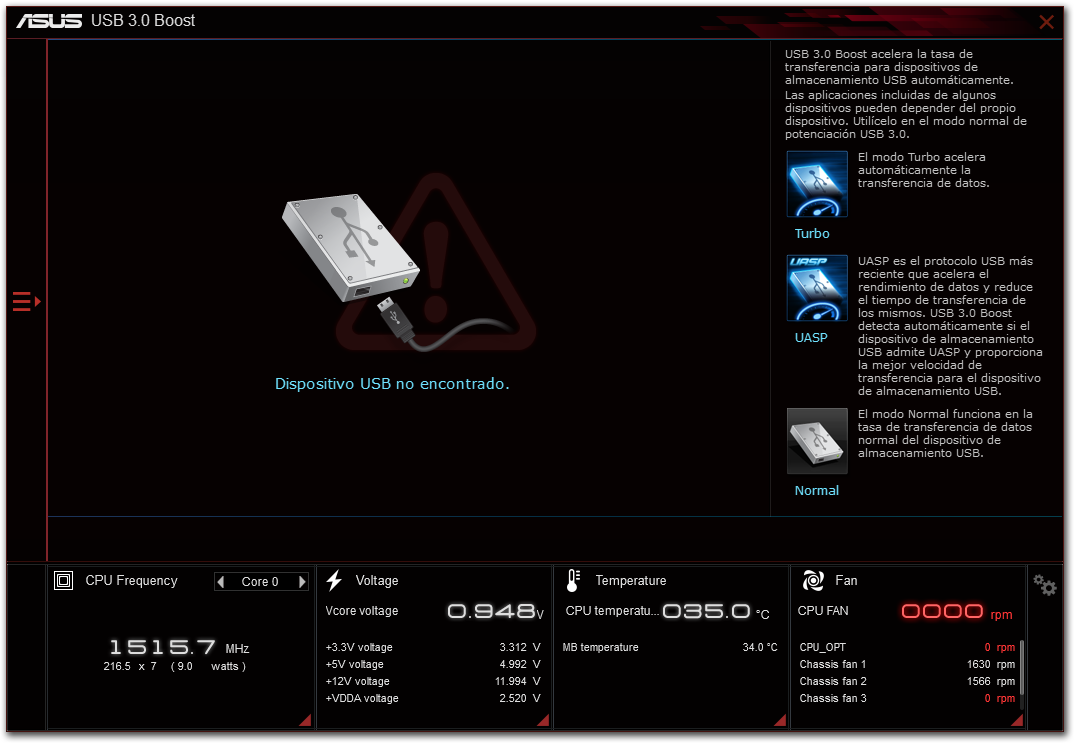This screenshot has width=1079, height=749.
Task: Click the Temperature thermometer icon
Action: [x=573, y=580]
